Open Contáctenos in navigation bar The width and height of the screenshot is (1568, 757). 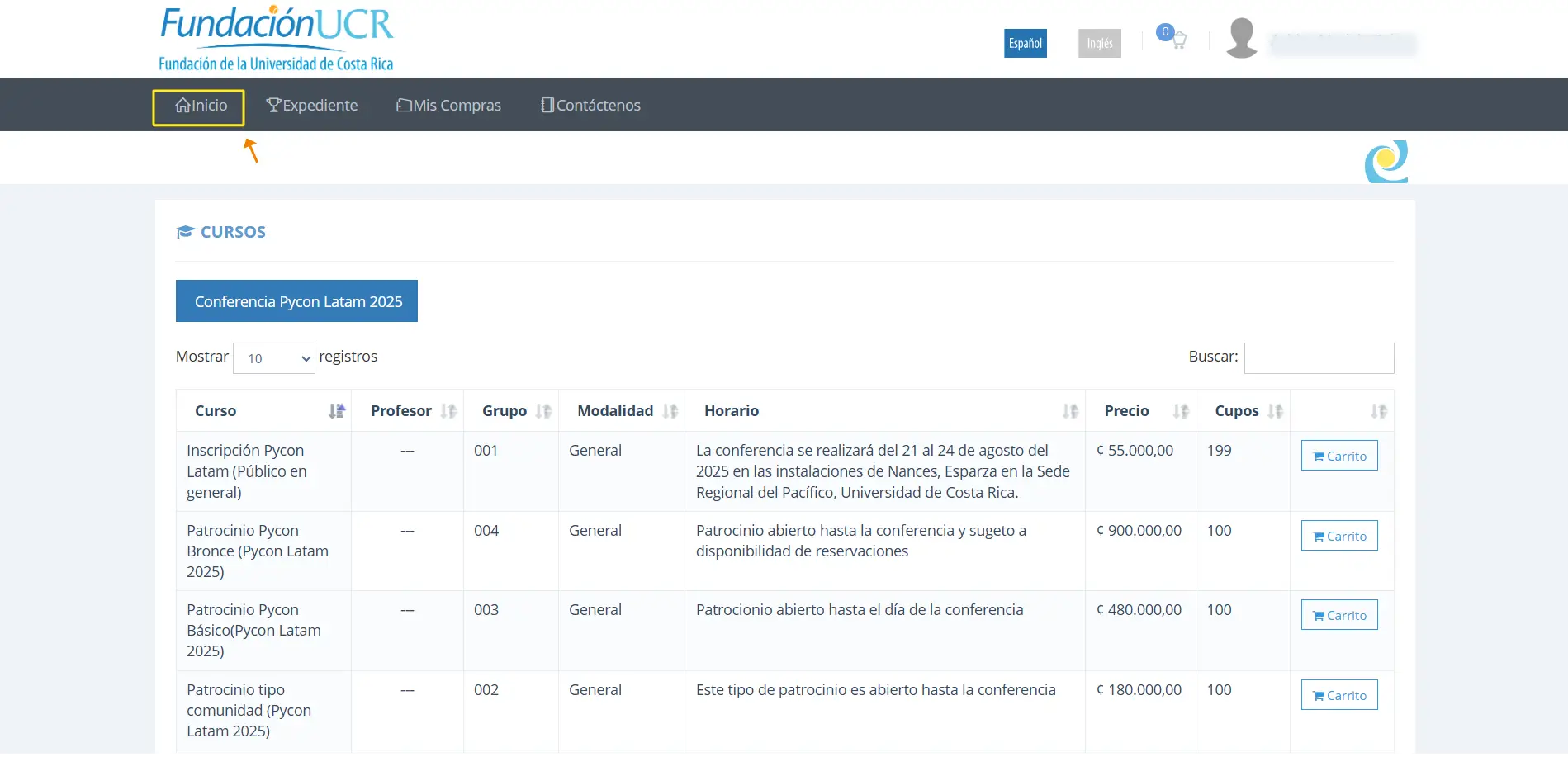pos(590,106)
